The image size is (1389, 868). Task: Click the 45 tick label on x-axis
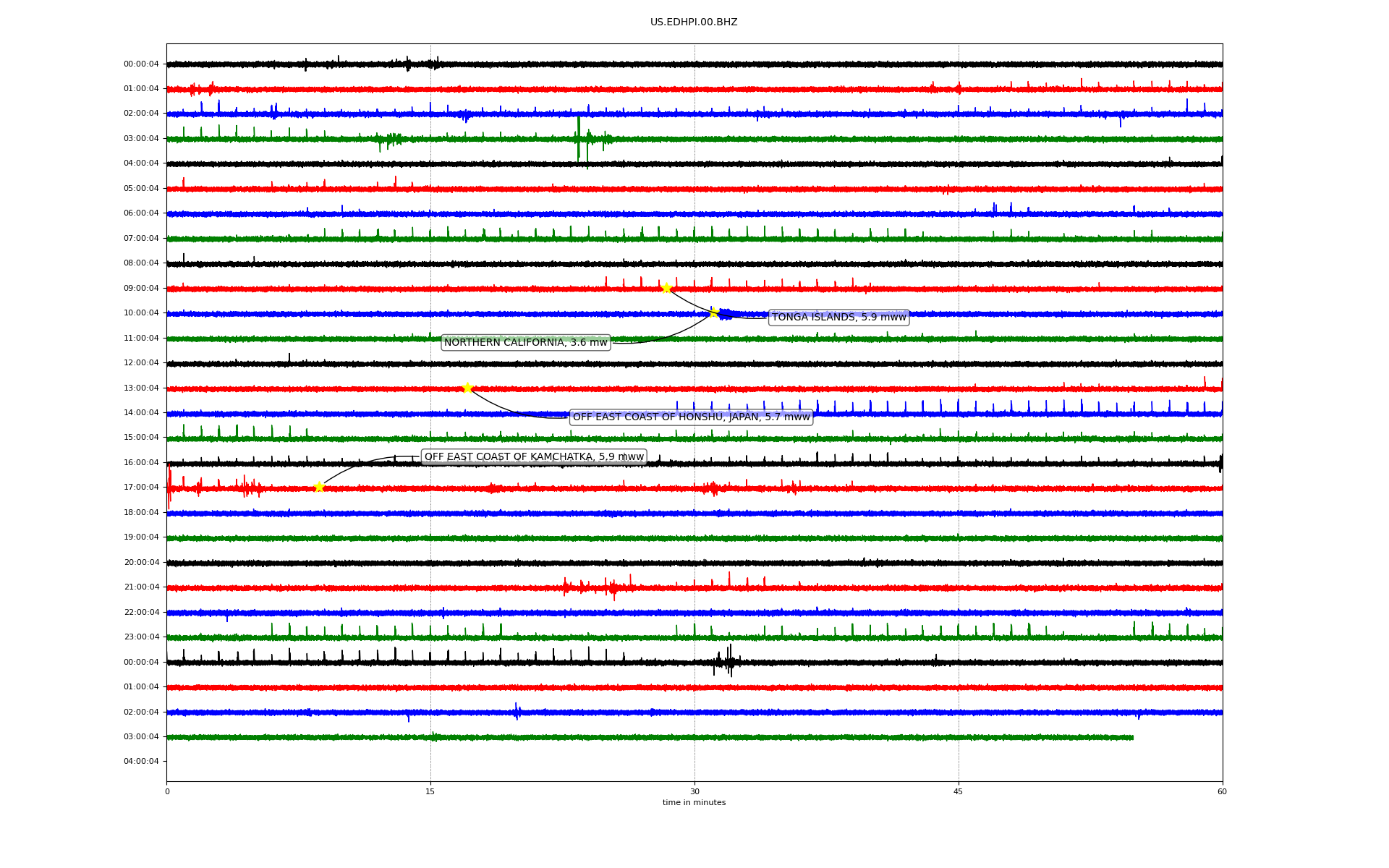click(x=959, y=791)
